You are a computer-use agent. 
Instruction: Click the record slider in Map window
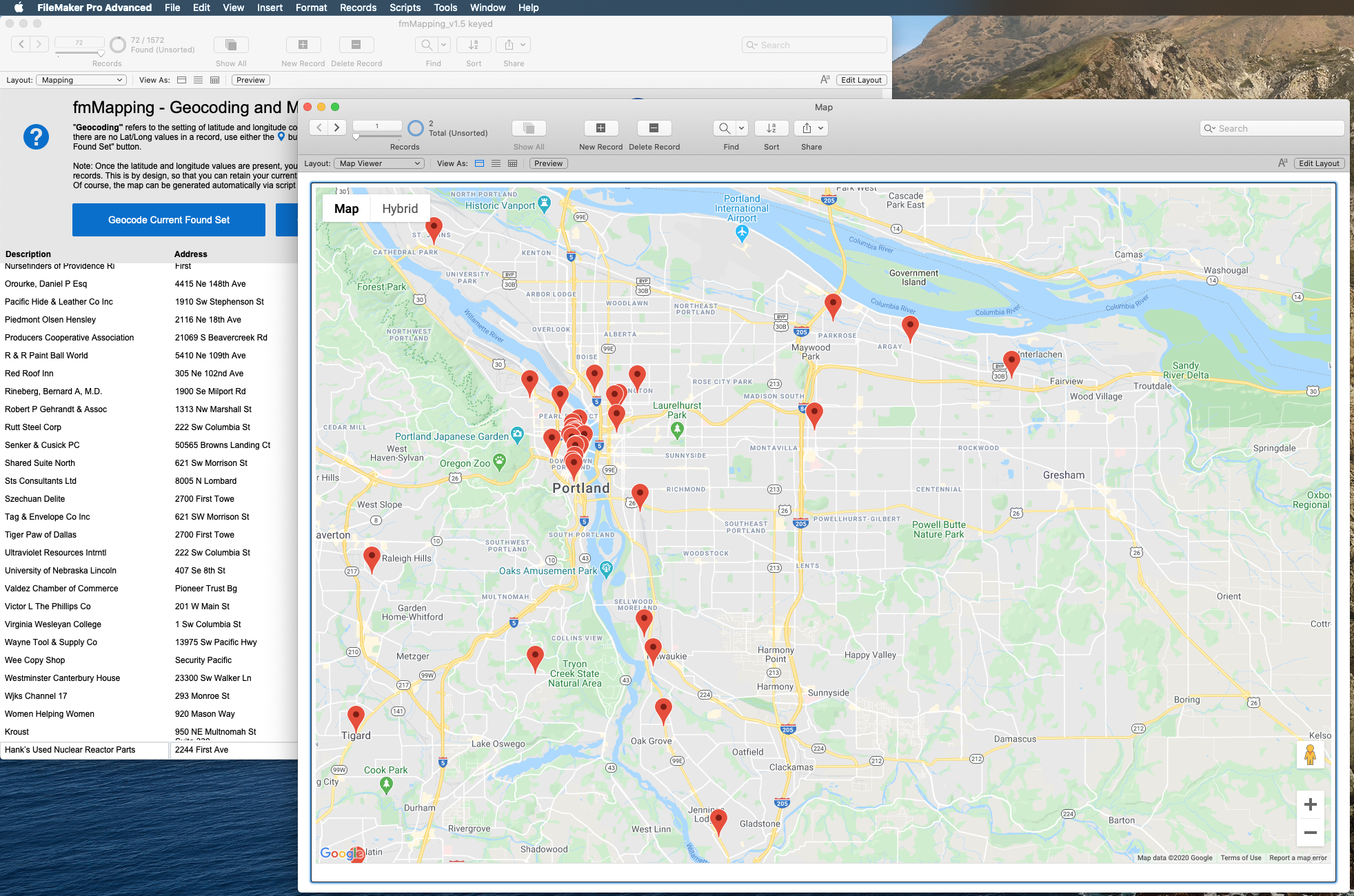377,136
